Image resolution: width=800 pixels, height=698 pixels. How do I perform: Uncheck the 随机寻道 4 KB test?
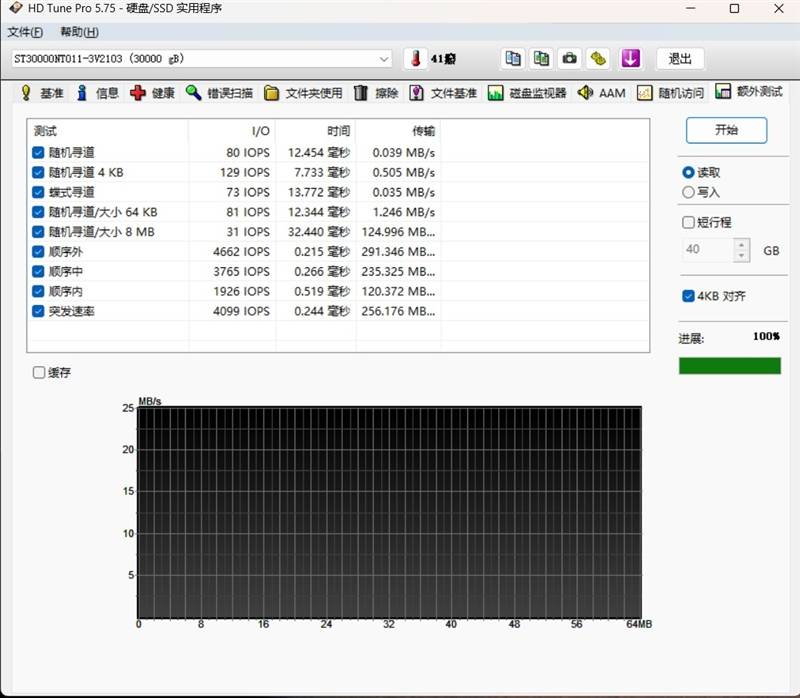(38, 172)
